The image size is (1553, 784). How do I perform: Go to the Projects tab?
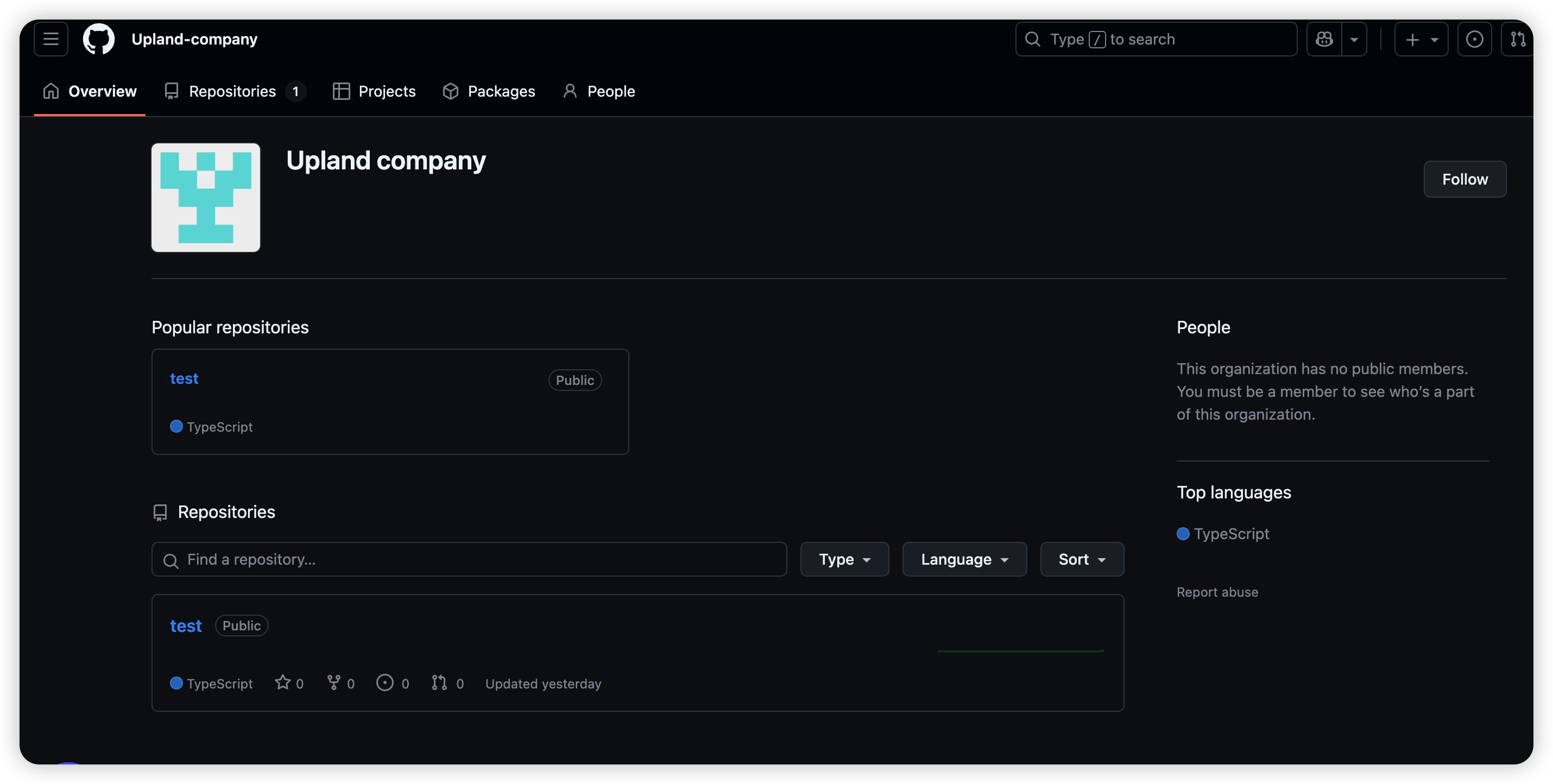pyautogui.click(x=374, y=91)
